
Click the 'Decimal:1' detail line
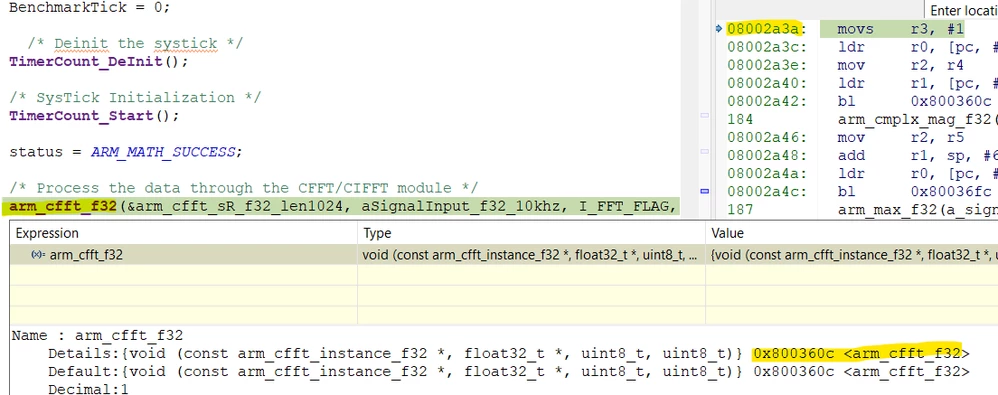[x=88, y=389]
